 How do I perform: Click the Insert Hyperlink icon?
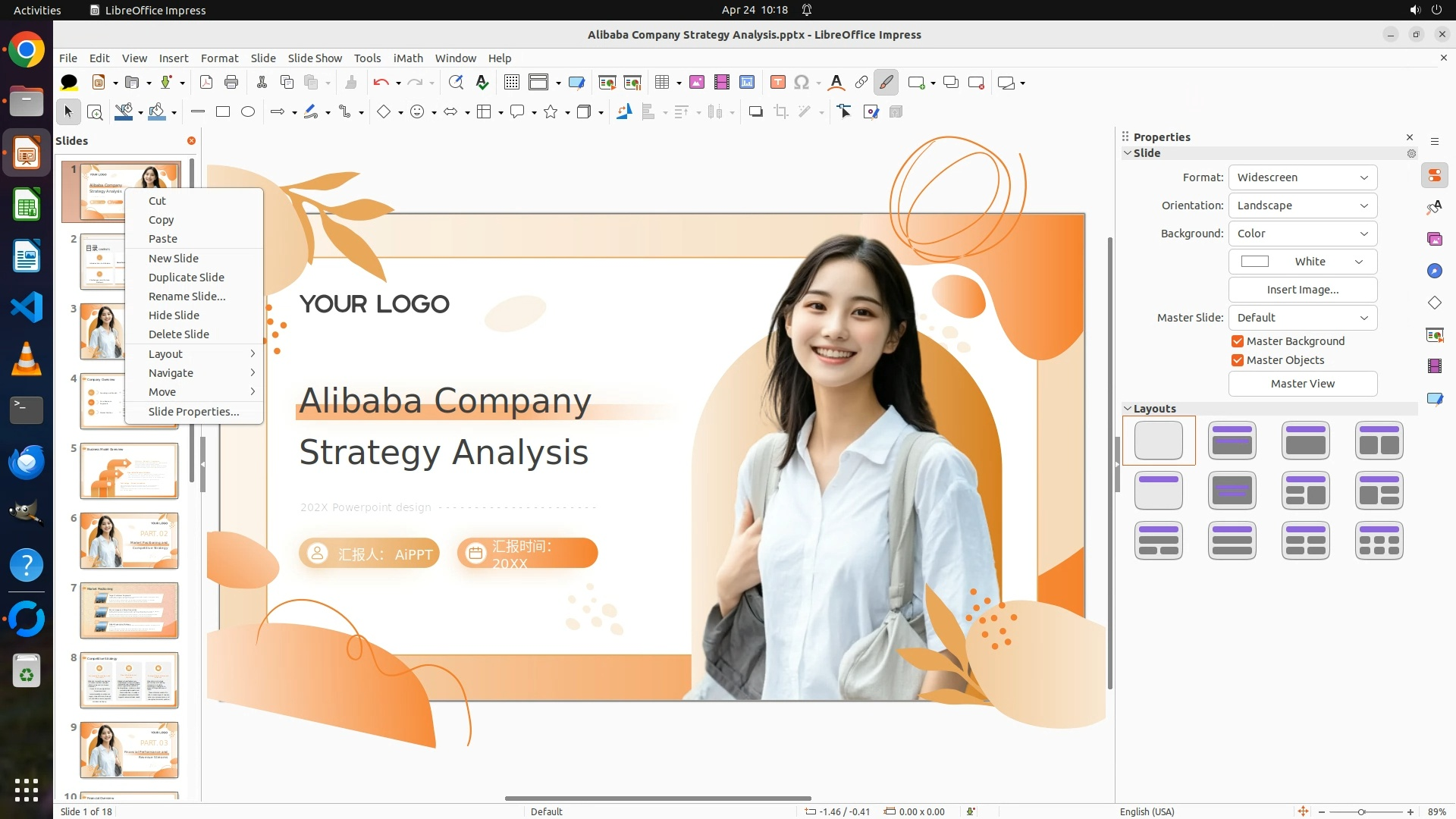(861, 83)
